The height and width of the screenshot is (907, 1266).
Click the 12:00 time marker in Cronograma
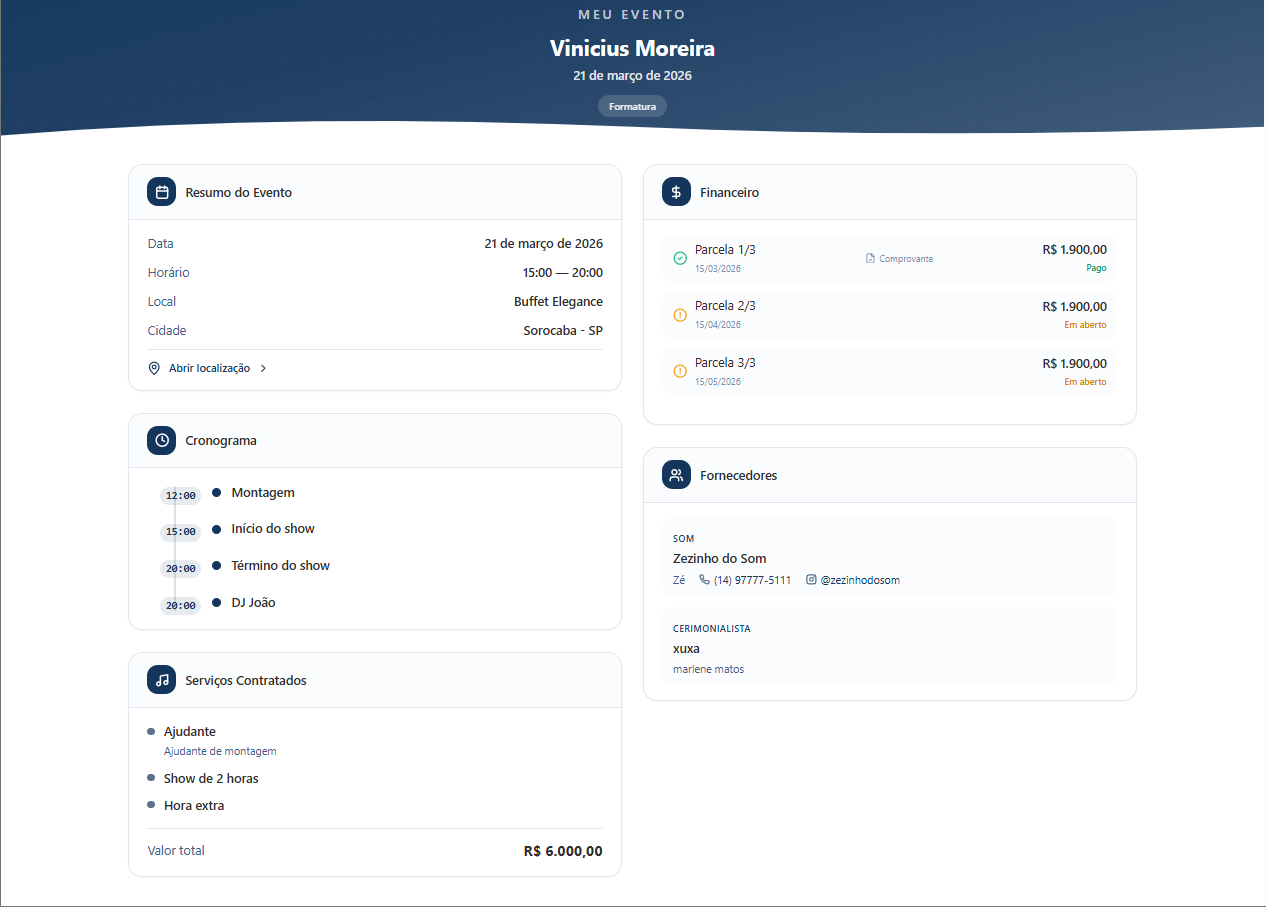(x=181, y=495)
